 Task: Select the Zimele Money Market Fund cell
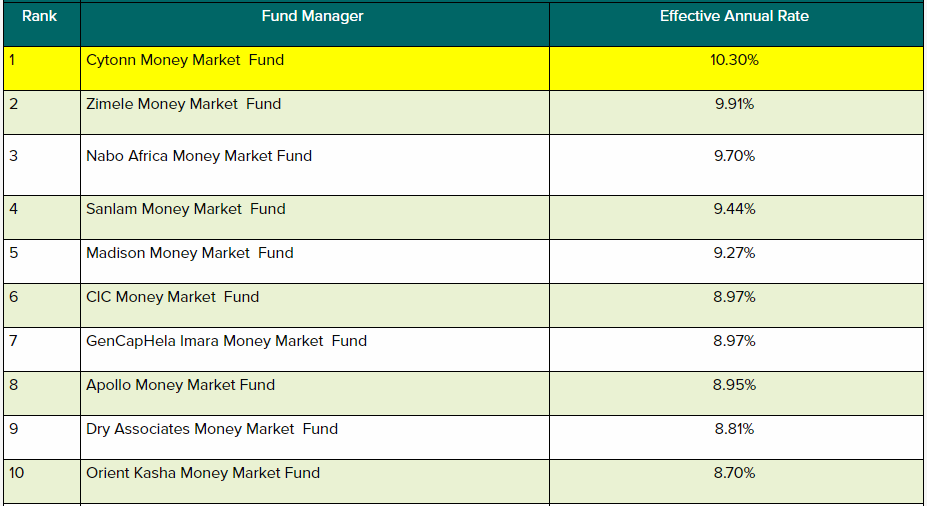pos(184,104)
